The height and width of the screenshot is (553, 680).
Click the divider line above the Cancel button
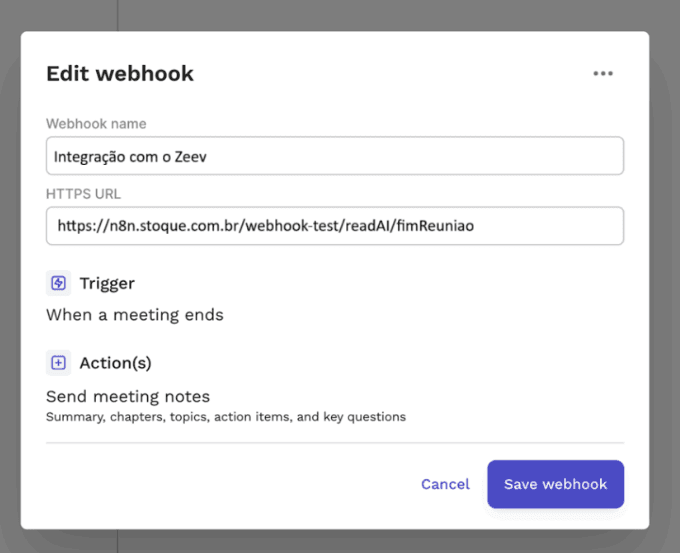[334, 442]
